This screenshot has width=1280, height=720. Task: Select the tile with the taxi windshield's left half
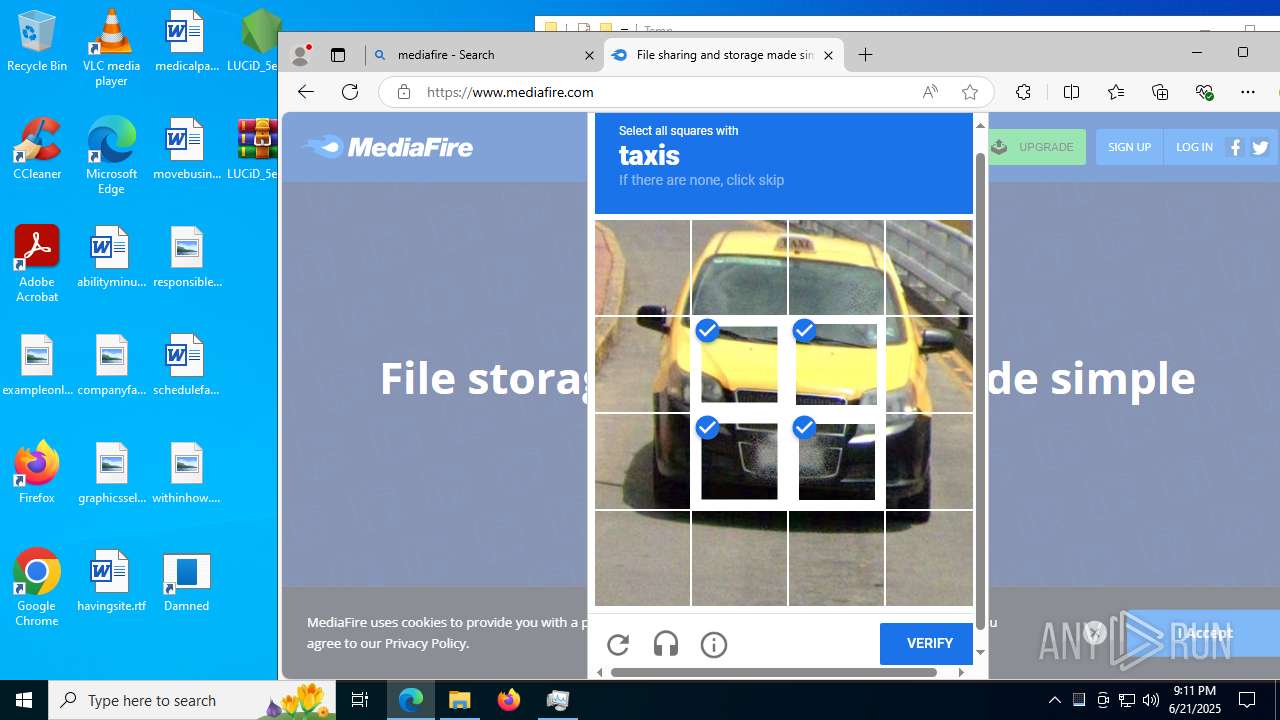point(739,267)
